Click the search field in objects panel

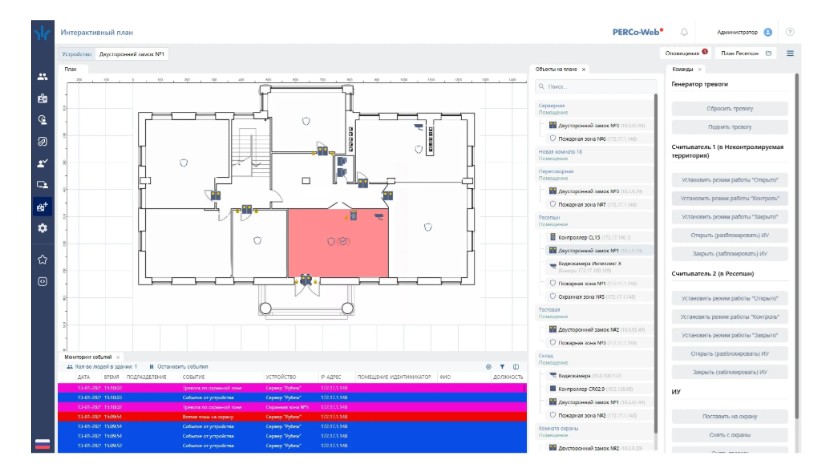[x=595, y=87]
